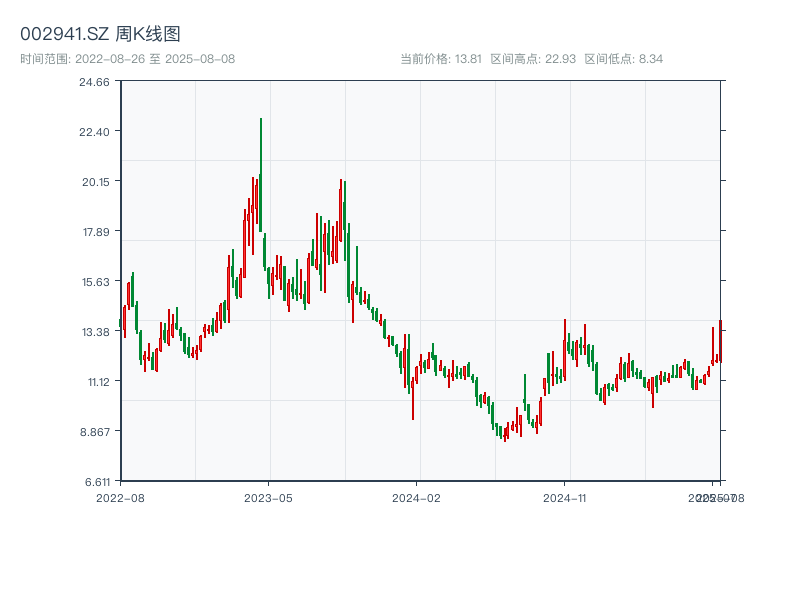The width and height of the screenshot is (800, 600).
Task: Select the current price value 当前价格: 13.81
Action: click(441, 59)
